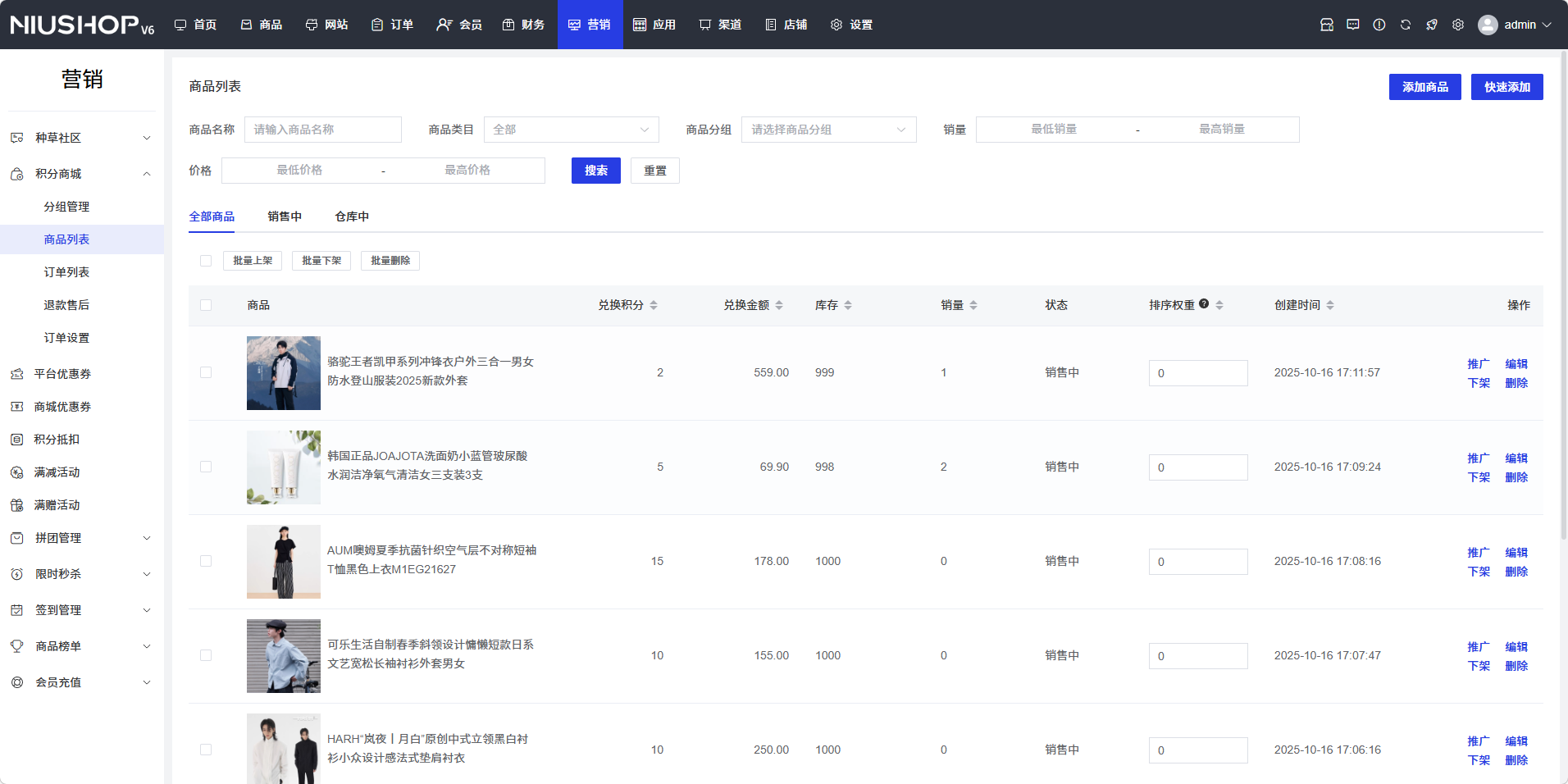Click the exclamation info icon in header
The height and width of the screenshot is (784, 1568).
(1379, 25)
